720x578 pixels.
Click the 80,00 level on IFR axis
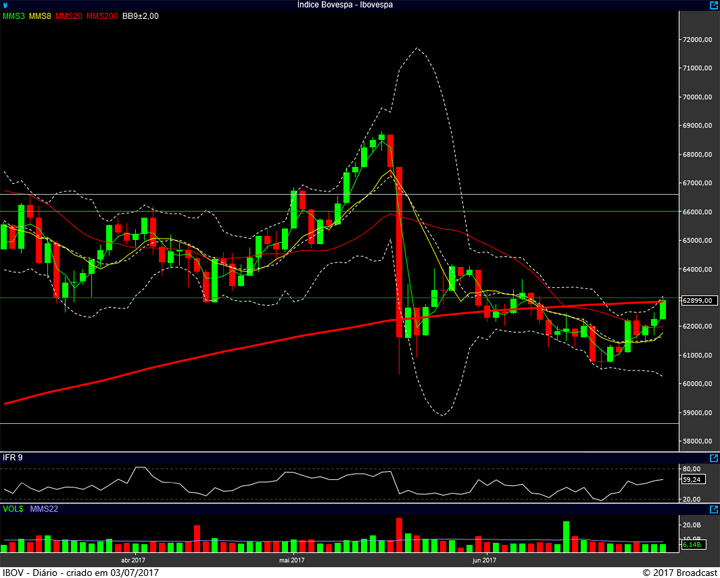(692, 469)
